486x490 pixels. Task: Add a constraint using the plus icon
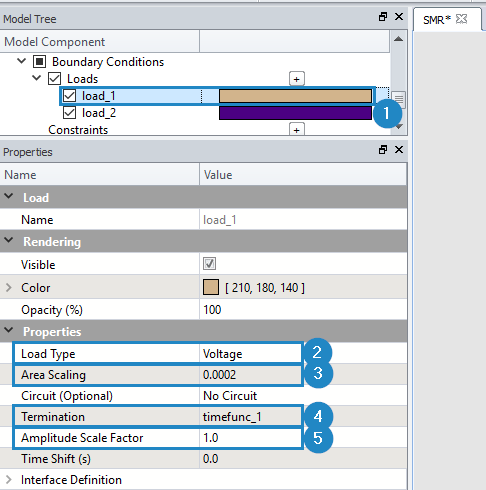coord(296,130)
